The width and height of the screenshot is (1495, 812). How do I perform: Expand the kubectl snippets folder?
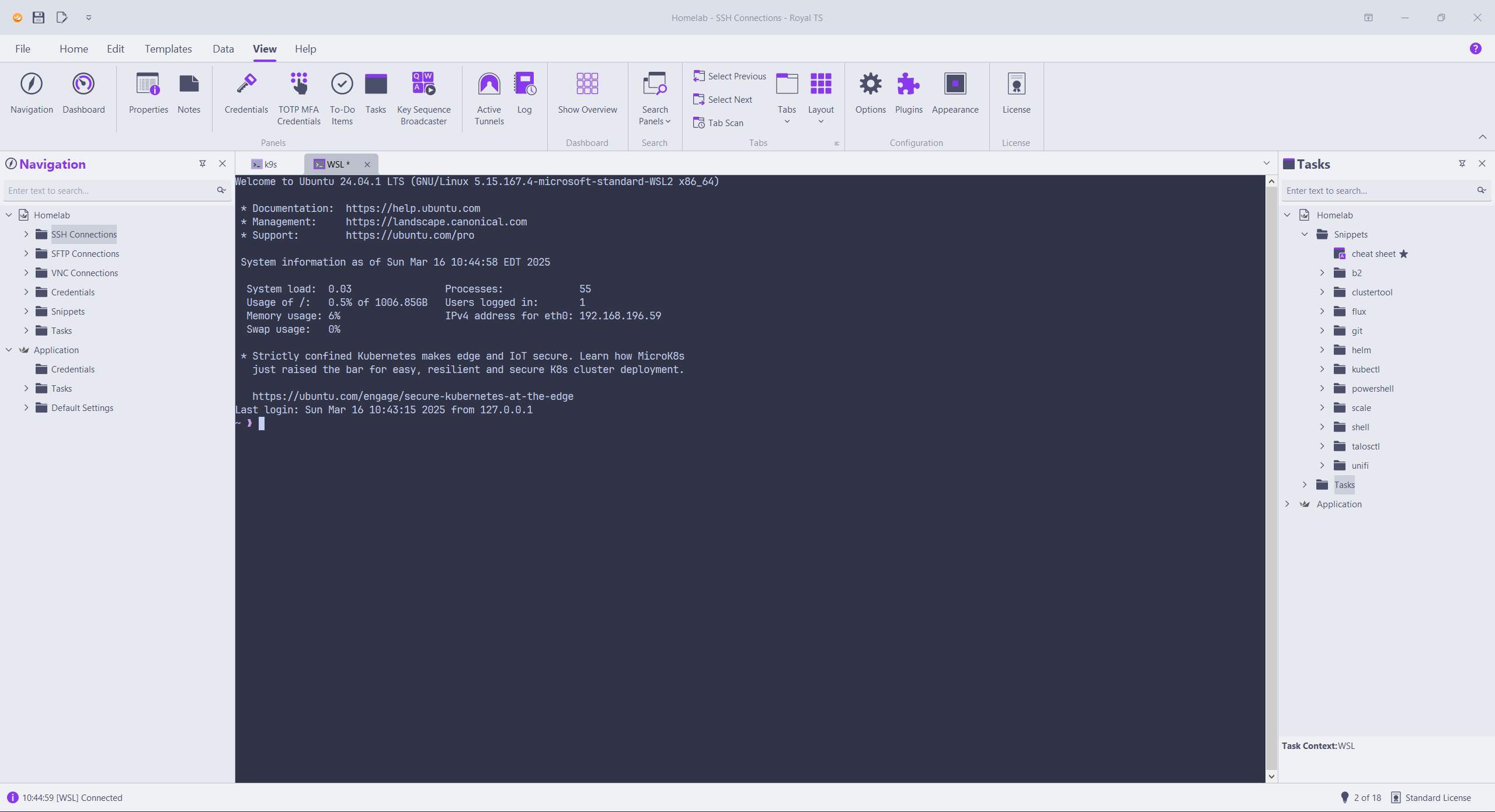coord(1322,370)
